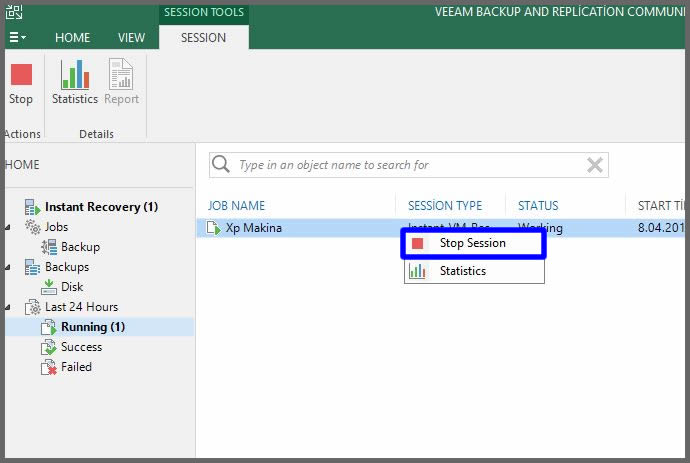Select Instant Recovery (1) tree node

click(x=101, y=207)
